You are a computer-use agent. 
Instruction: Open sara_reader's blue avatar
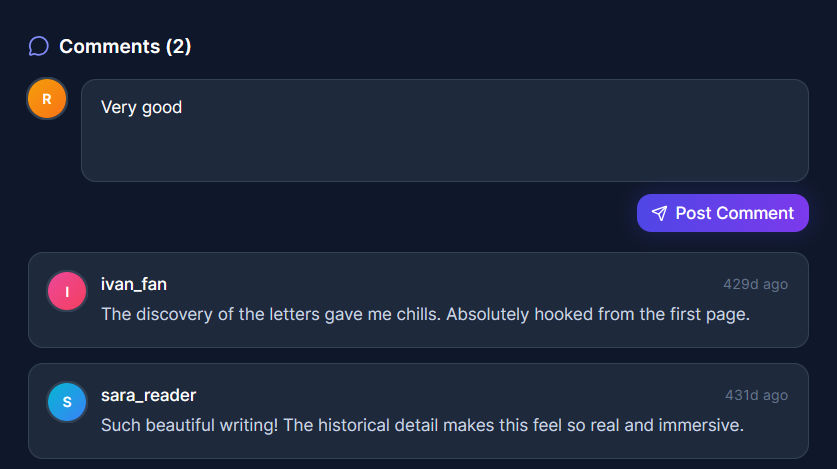tap(67, 402)
